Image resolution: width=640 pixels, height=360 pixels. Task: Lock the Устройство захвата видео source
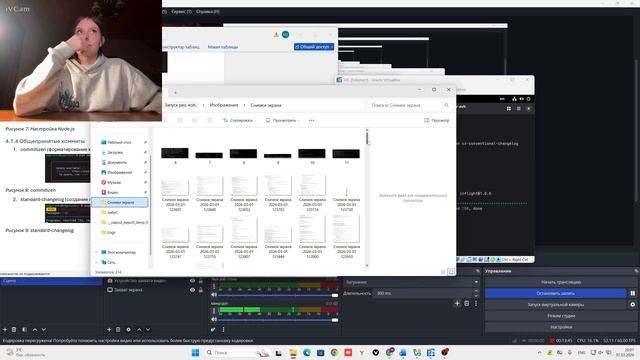[x=201, y=281]
